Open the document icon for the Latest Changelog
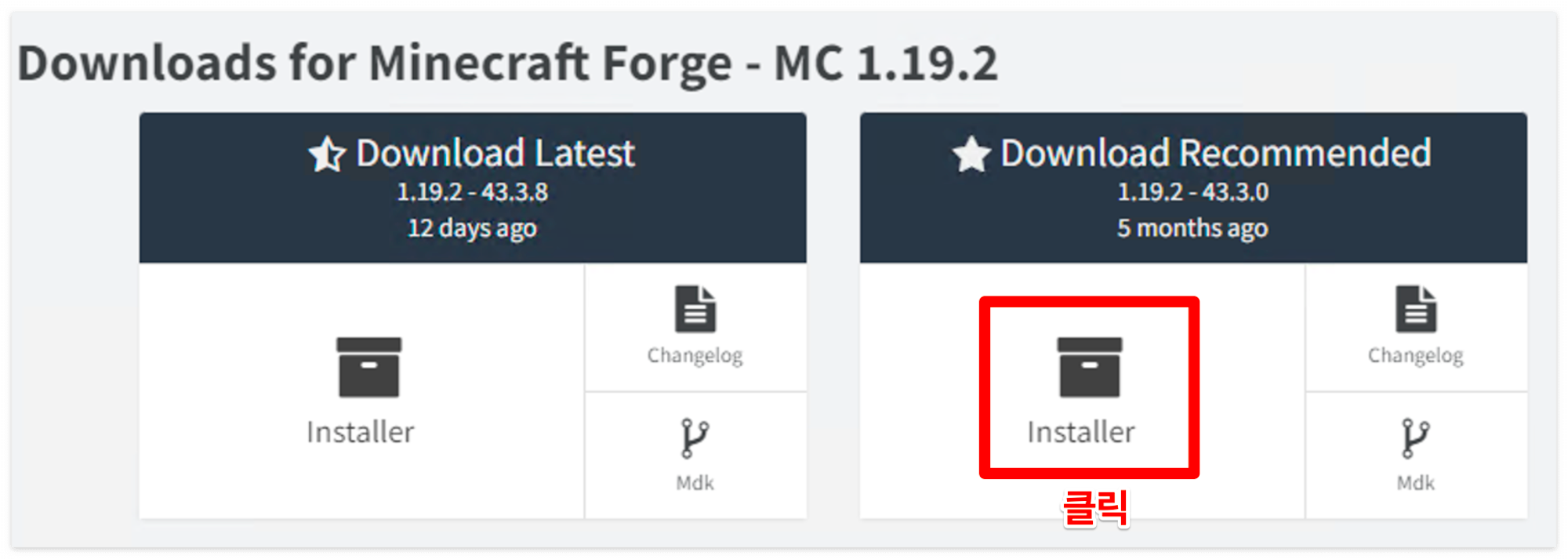This screenshot has width=1568, height=559. 695,309
